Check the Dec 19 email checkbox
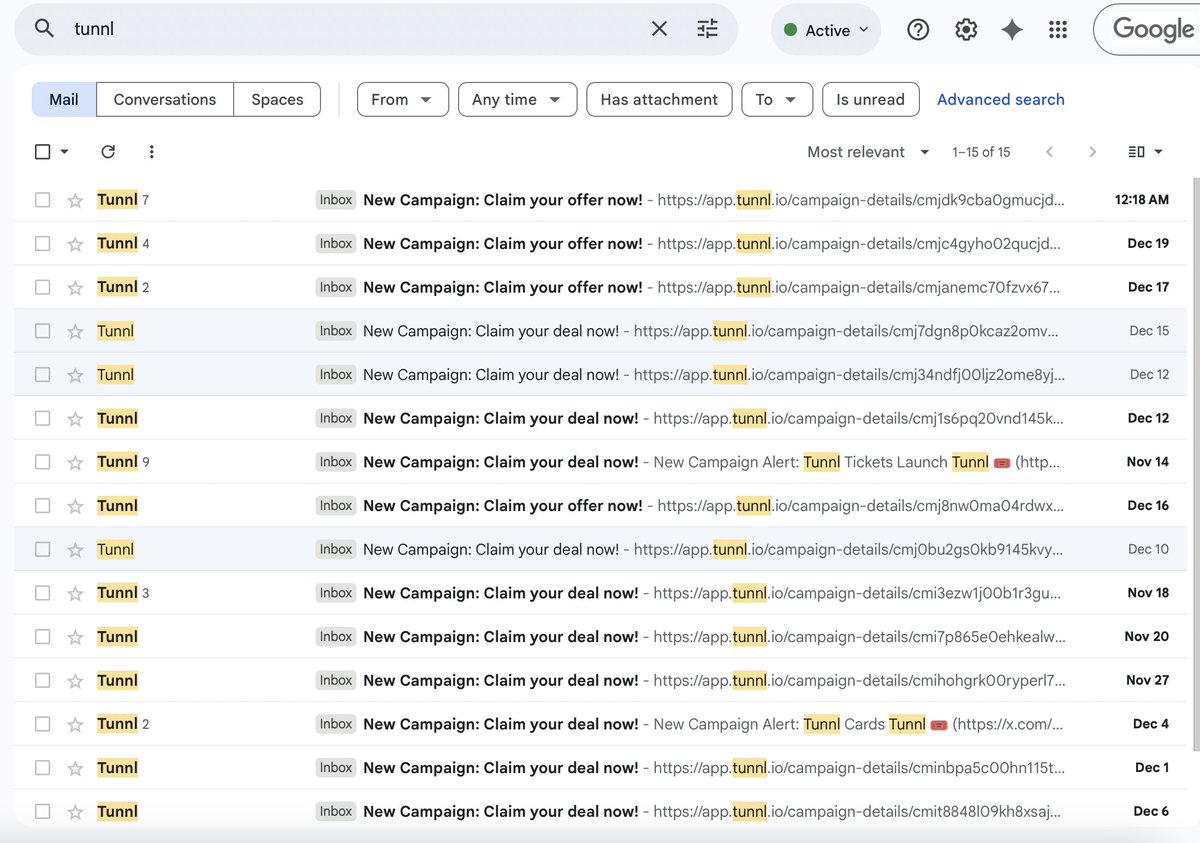 click(x=42, y=244)
